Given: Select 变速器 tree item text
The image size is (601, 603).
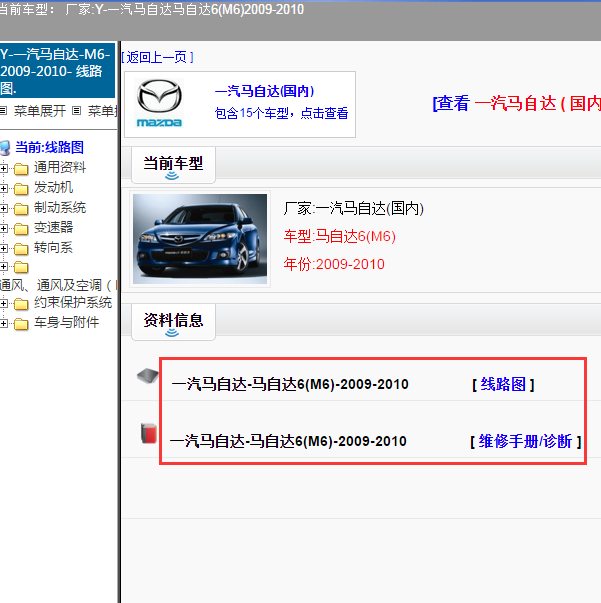Looking at the screenshot, I should click(53, 227).
